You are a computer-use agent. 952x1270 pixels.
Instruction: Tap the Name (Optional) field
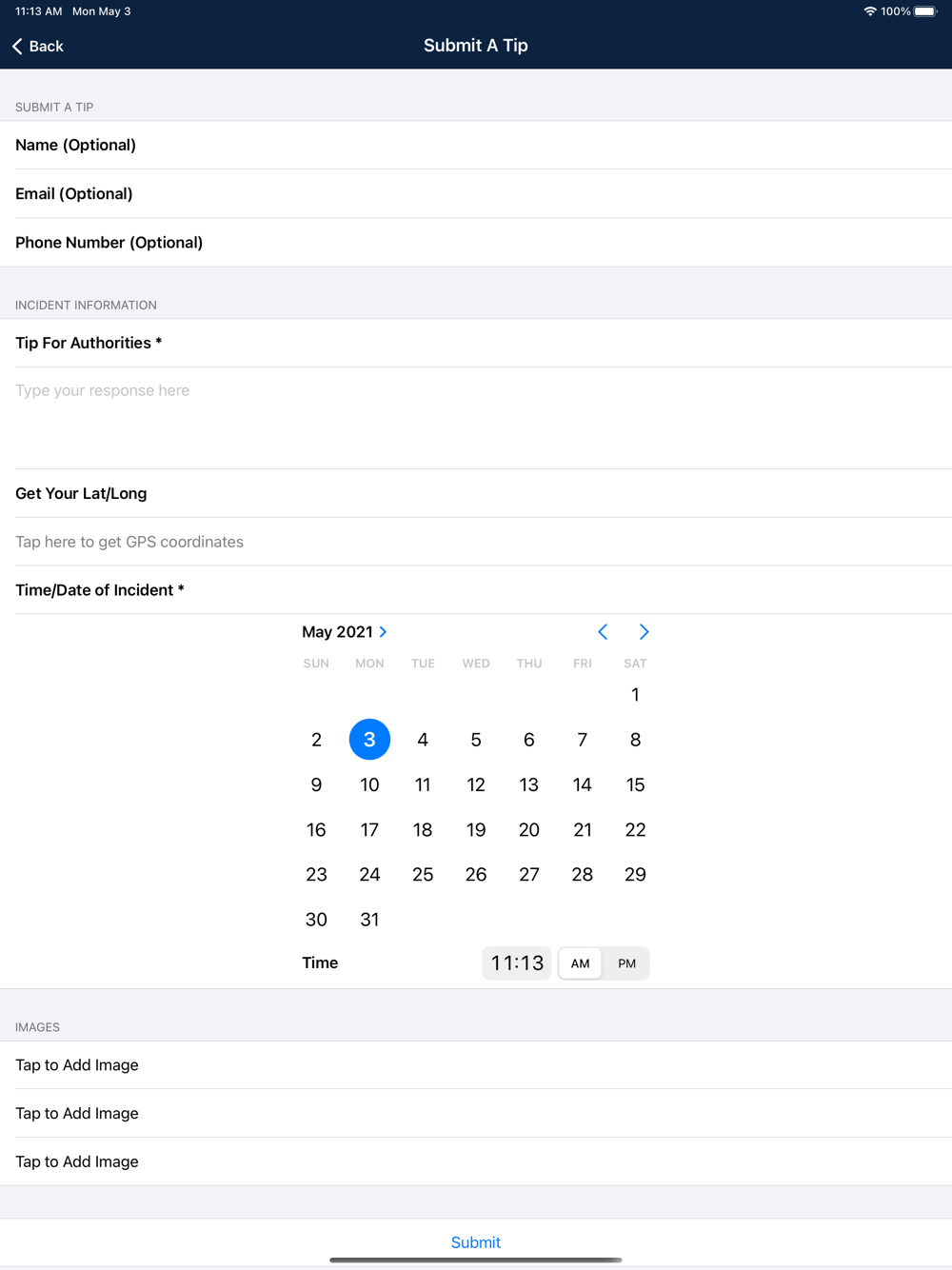point(476,145)
